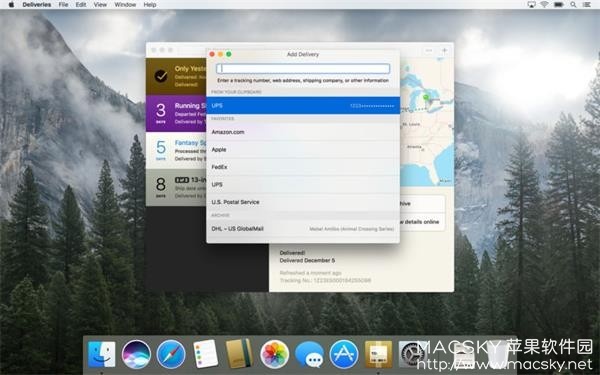600x375 pixels.
Task: Open Photos from the Dock
Action: click(274, 354)
